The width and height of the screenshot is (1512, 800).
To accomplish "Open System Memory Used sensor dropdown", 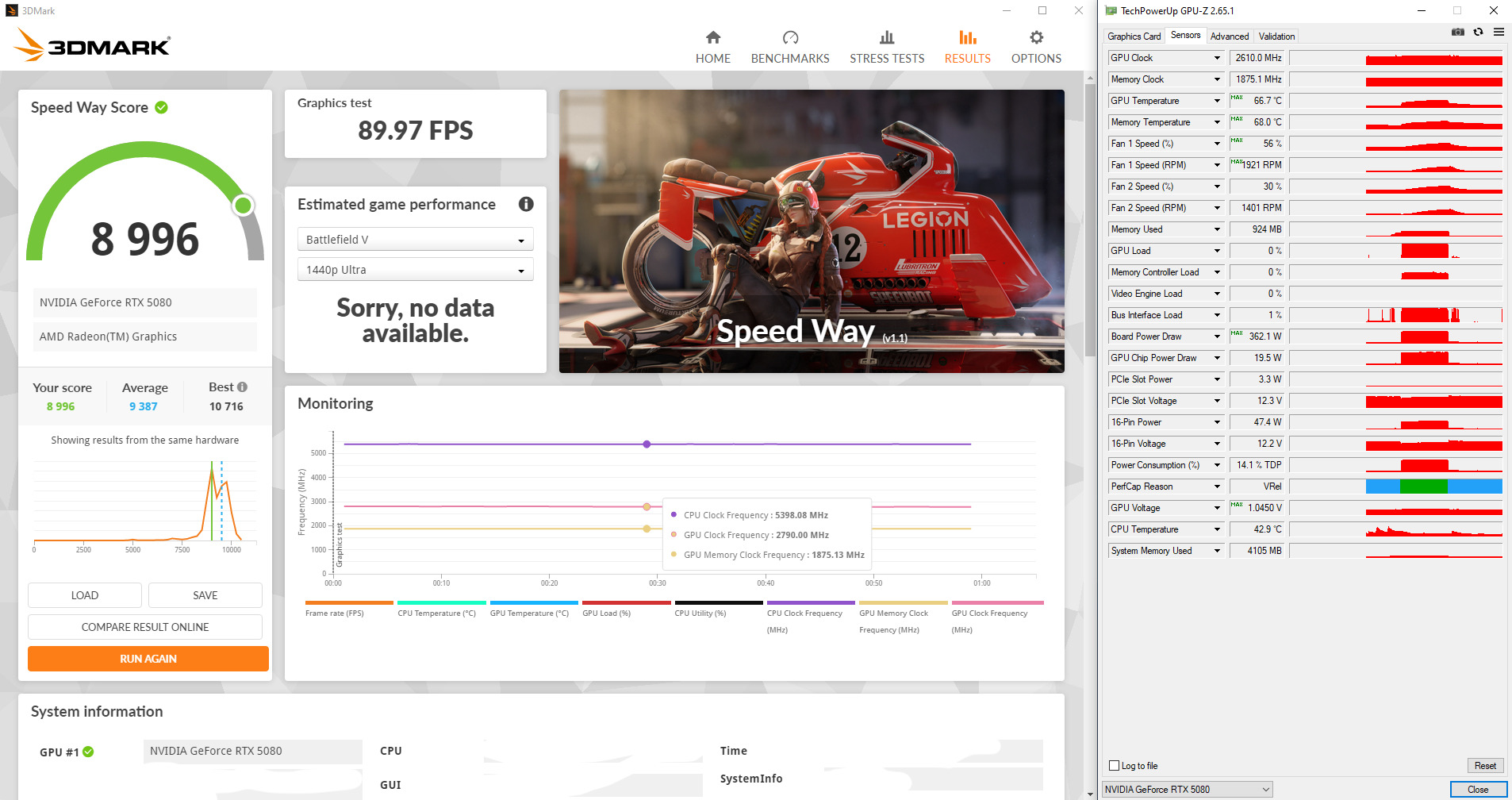I will point(1217,551).
